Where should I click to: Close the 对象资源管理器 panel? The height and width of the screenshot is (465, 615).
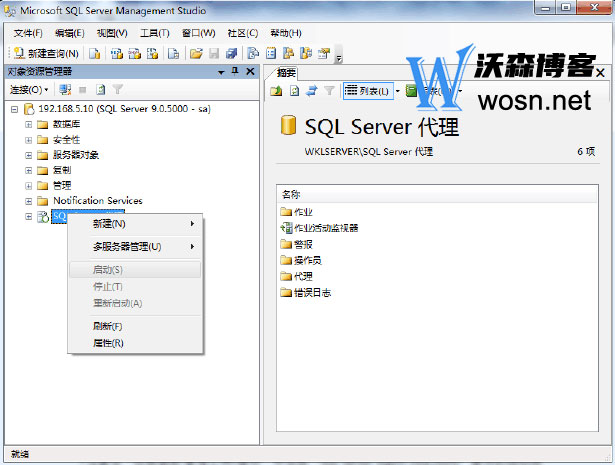tap(250, 71)
